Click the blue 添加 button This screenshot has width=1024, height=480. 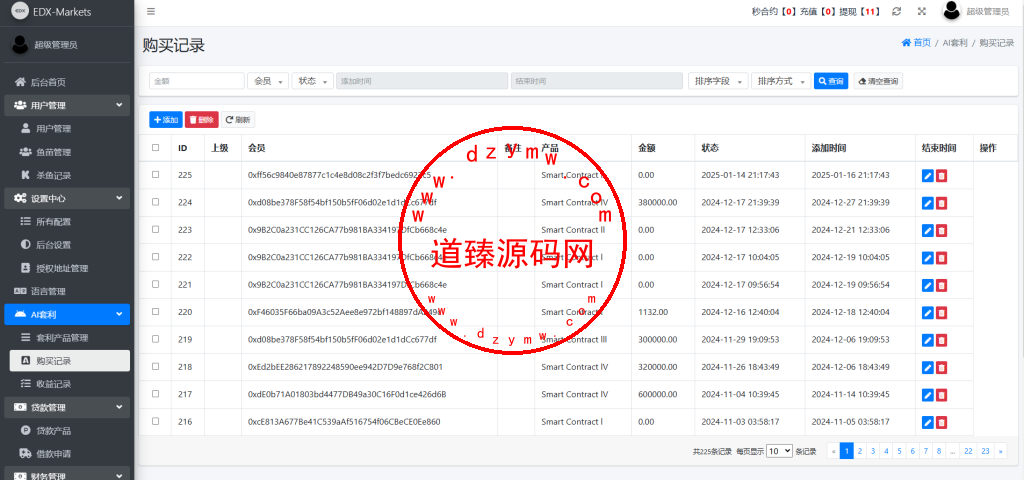click(x=166, y=120)
